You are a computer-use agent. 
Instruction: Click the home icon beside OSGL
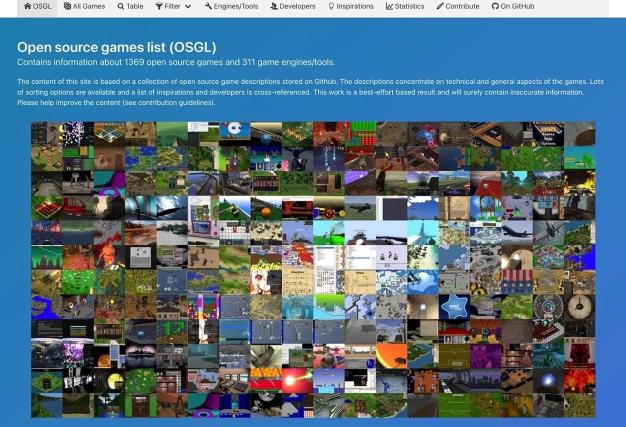click(x=27, y=6)
